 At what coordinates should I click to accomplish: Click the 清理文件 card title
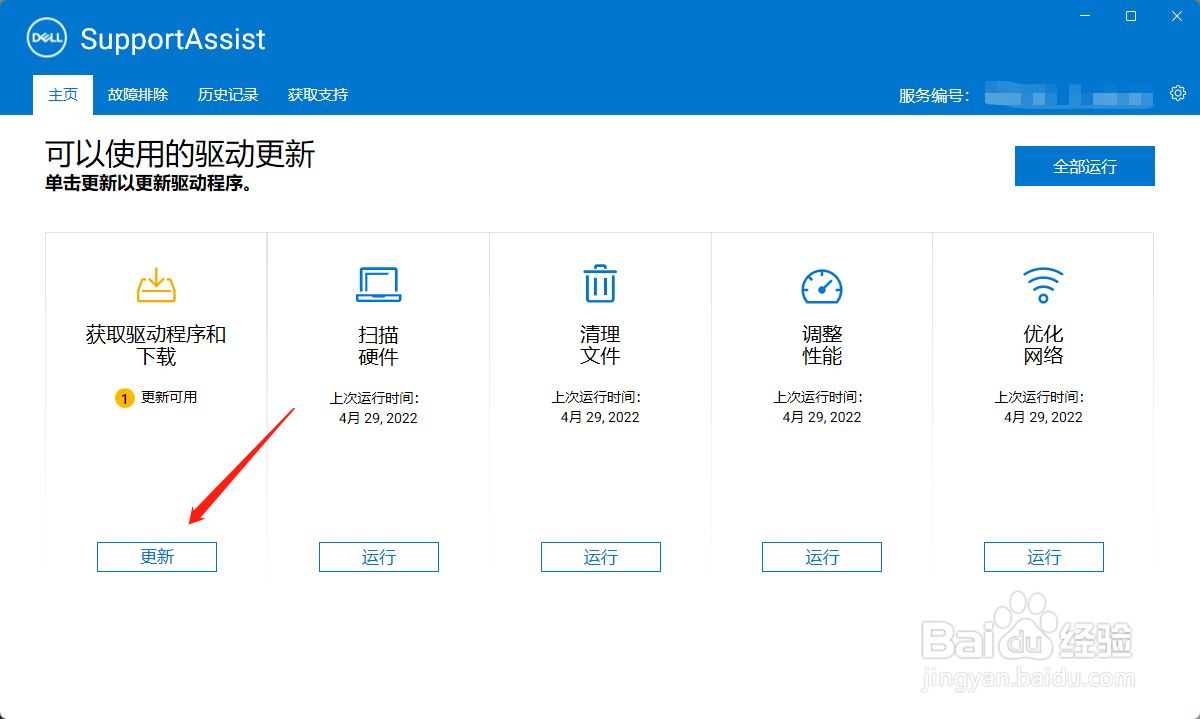(600, 345)
